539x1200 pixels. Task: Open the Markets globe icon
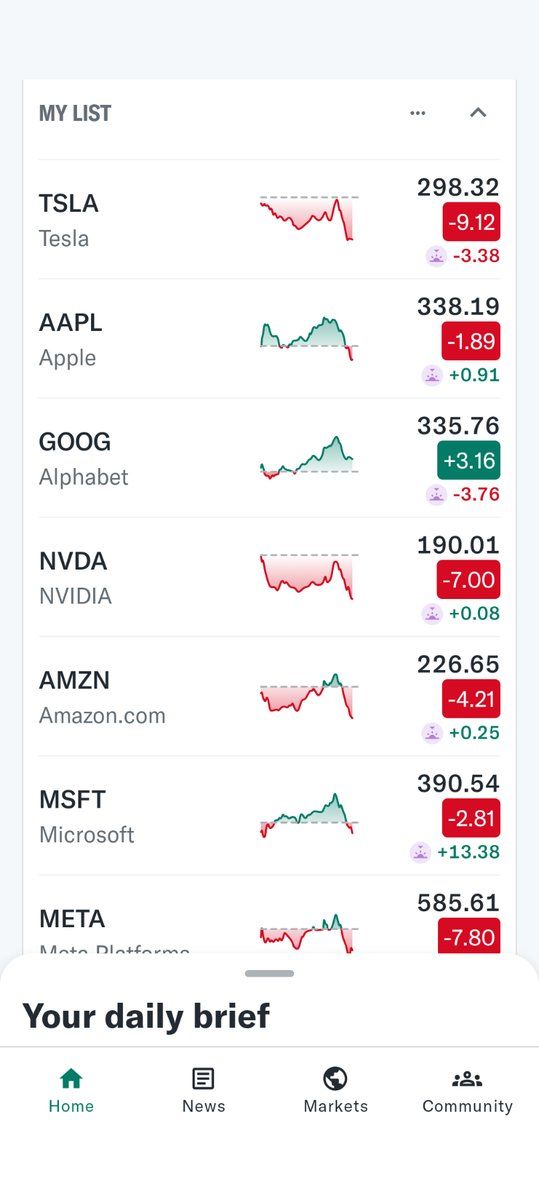[x=335, y=1078]
